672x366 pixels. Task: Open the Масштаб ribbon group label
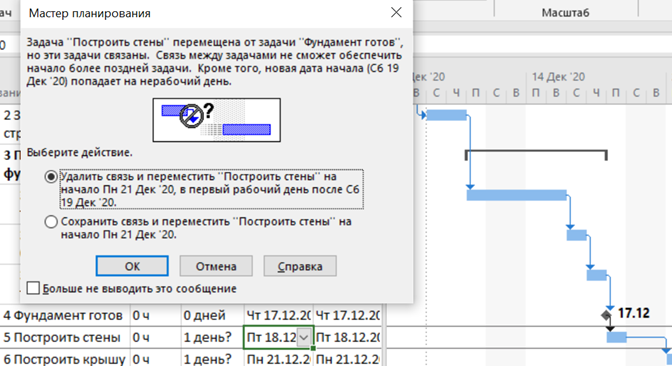pyautogui.click(x=565, y=12)
